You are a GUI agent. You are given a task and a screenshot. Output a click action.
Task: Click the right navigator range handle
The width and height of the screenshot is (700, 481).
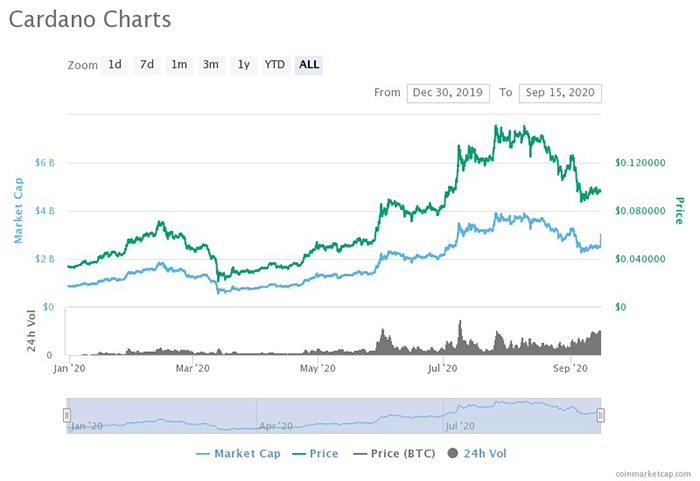pyautogui.click(x=601, y=414)
